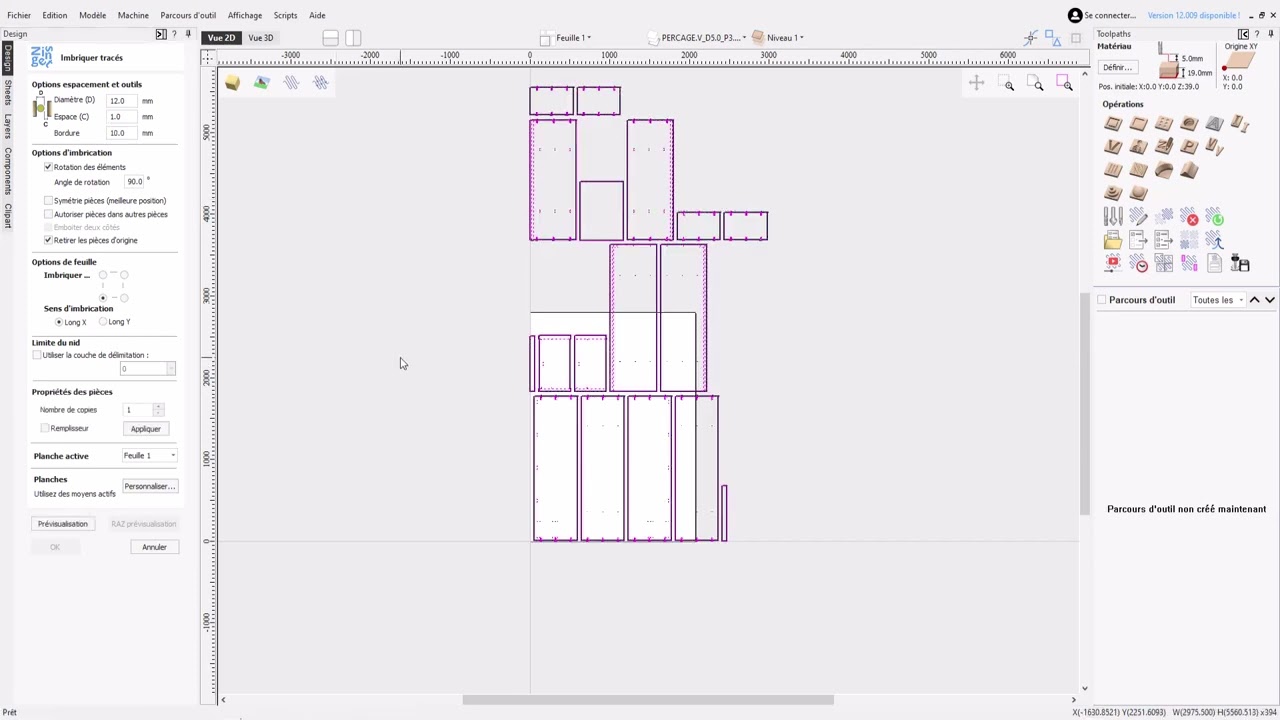Select the Long Y nesting direction
The image size is (1280, 720).
103,322
